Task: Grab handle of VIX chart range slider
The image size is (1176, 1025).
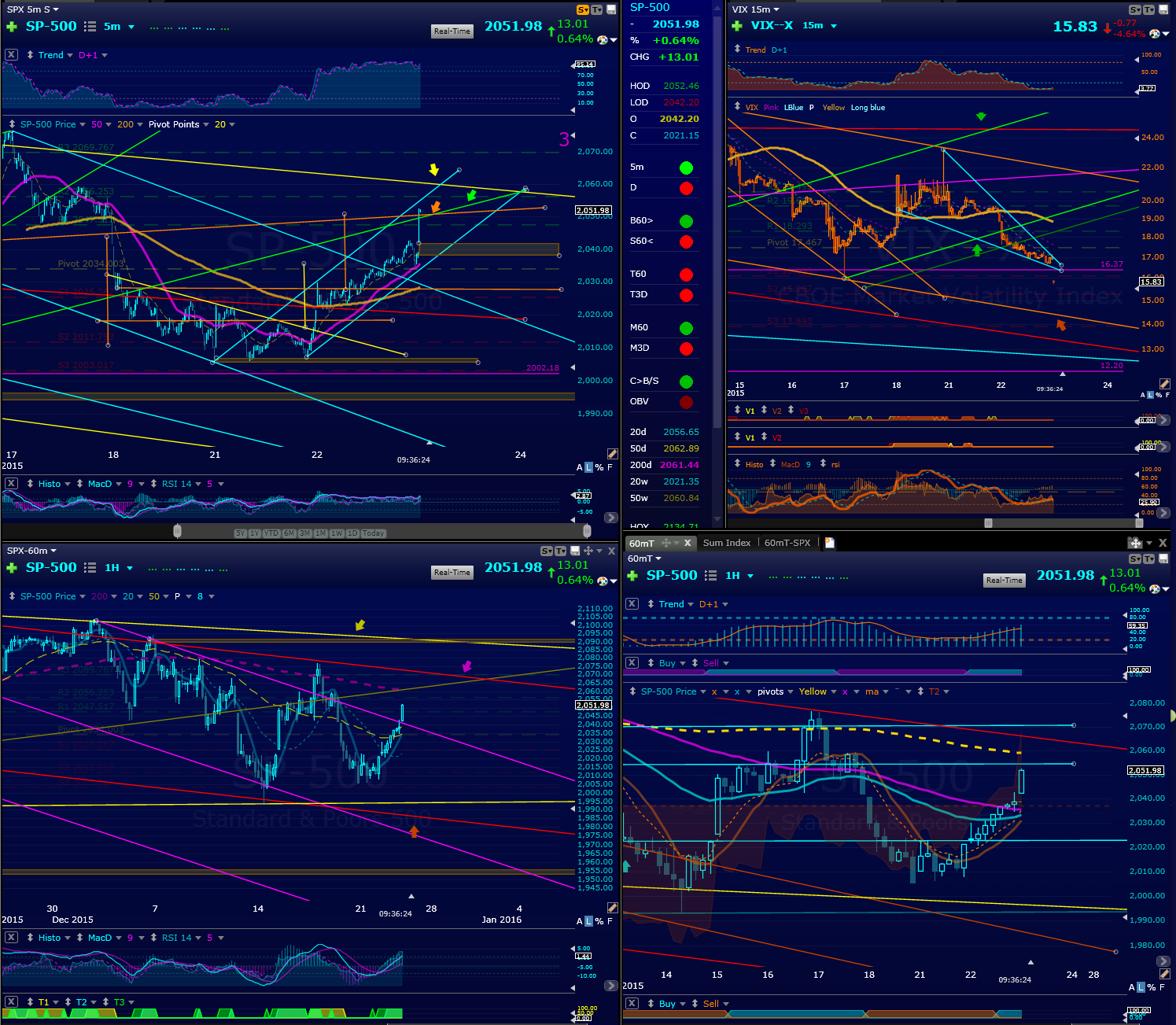Action: coord(988,523)
